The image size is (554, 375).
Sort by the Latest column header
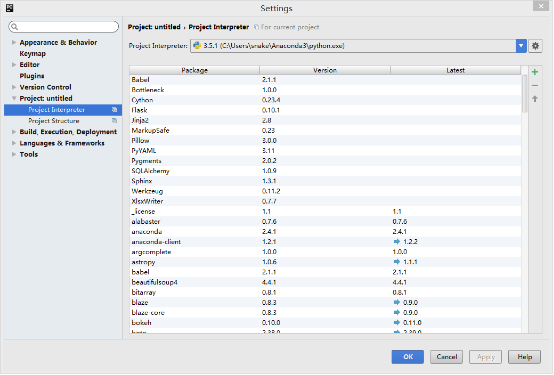point(456,70)
